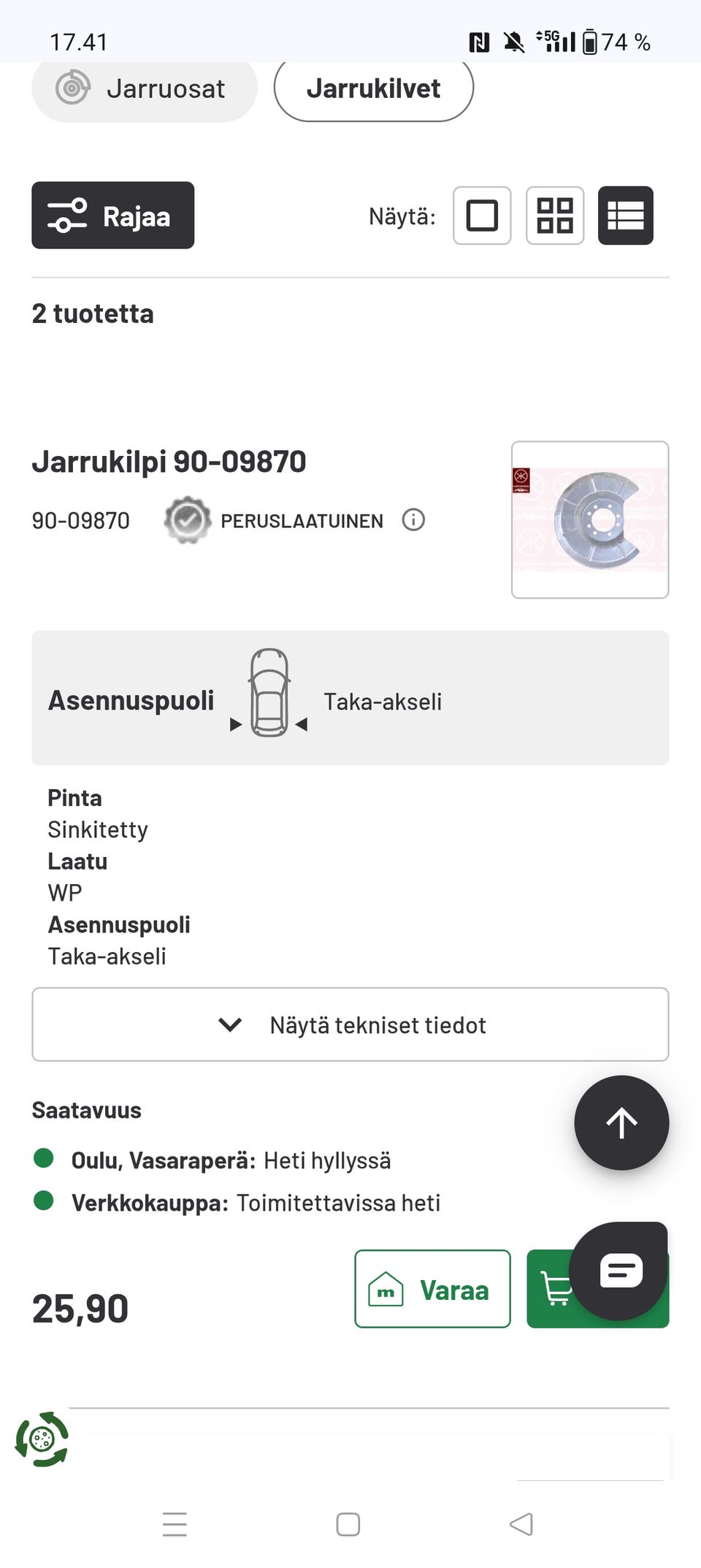The width and height of the screenshot is (701, 1568).
Task: Tap the quality badge icon
Action: pyautogui.click(x=188, y=520)
